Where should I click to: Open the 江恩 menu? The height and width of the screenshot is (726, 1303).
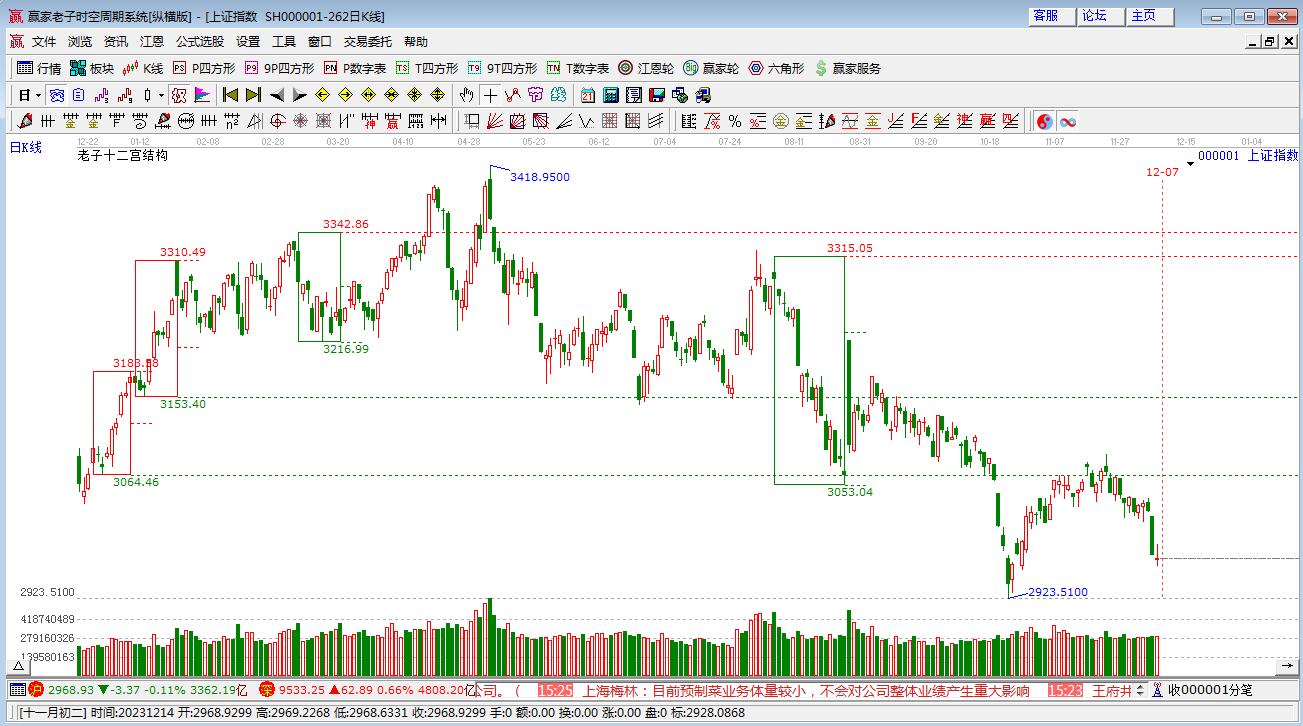point(152,41)
